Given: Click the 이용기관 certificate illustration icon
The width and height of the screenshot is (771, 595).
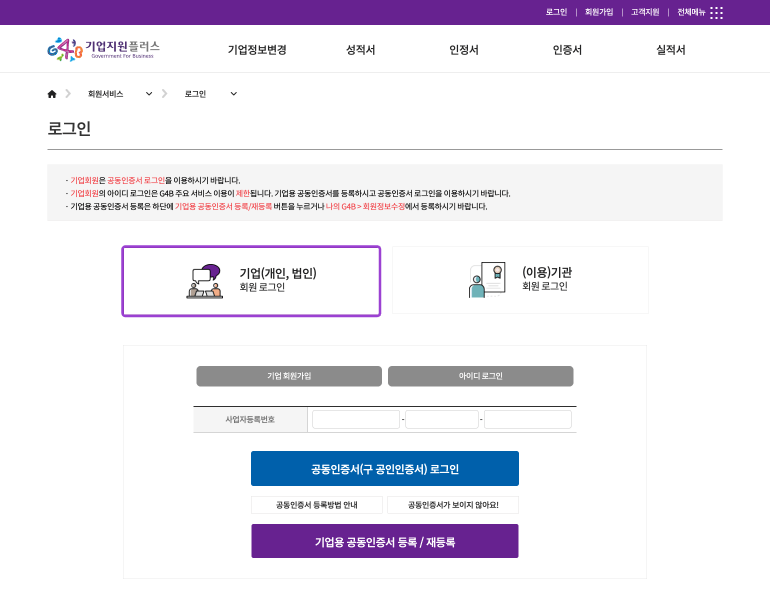Looking at the screenshot, I should tap(487, 281).
